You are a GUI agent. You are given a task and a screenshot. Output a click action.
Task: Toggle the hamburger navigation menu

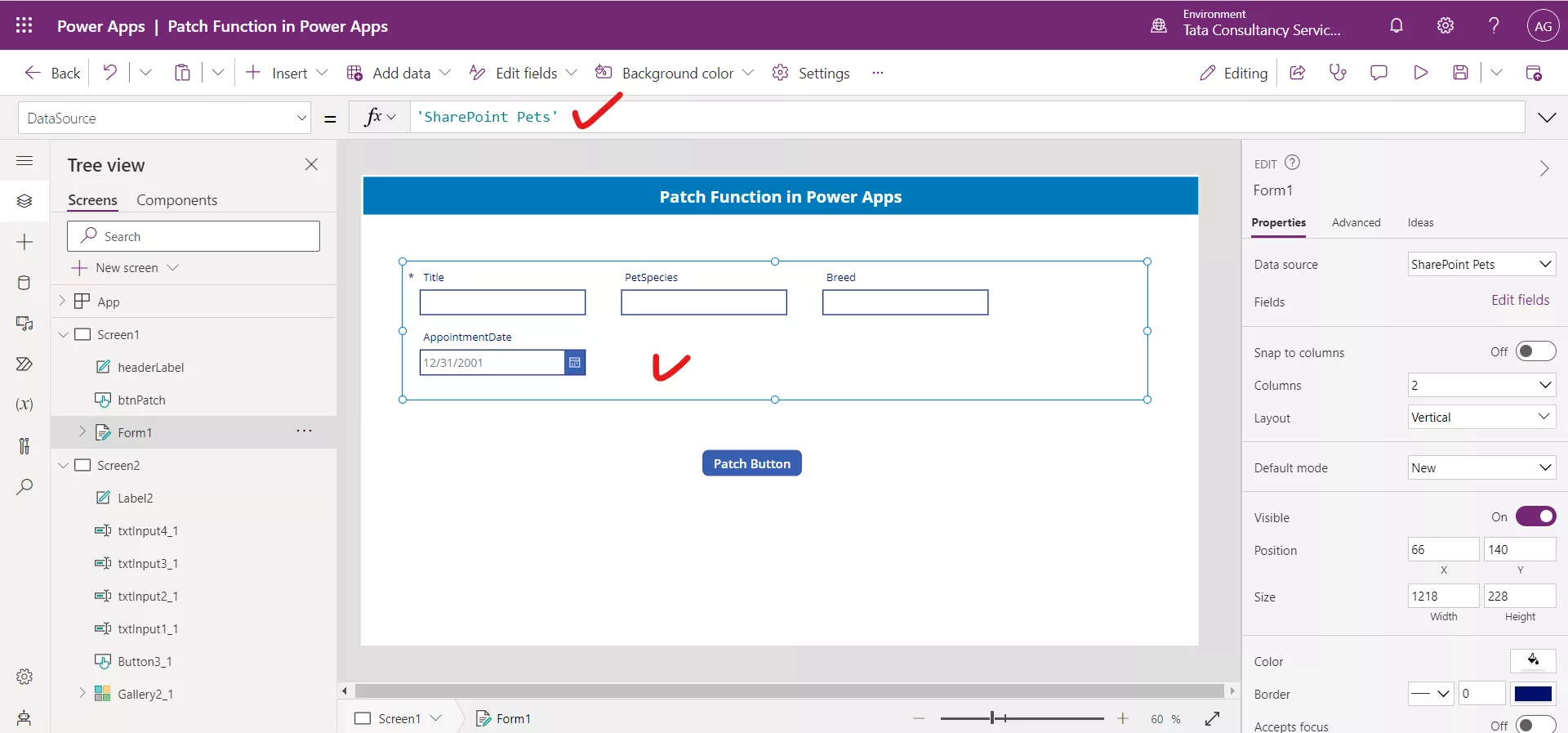point(24,160)
